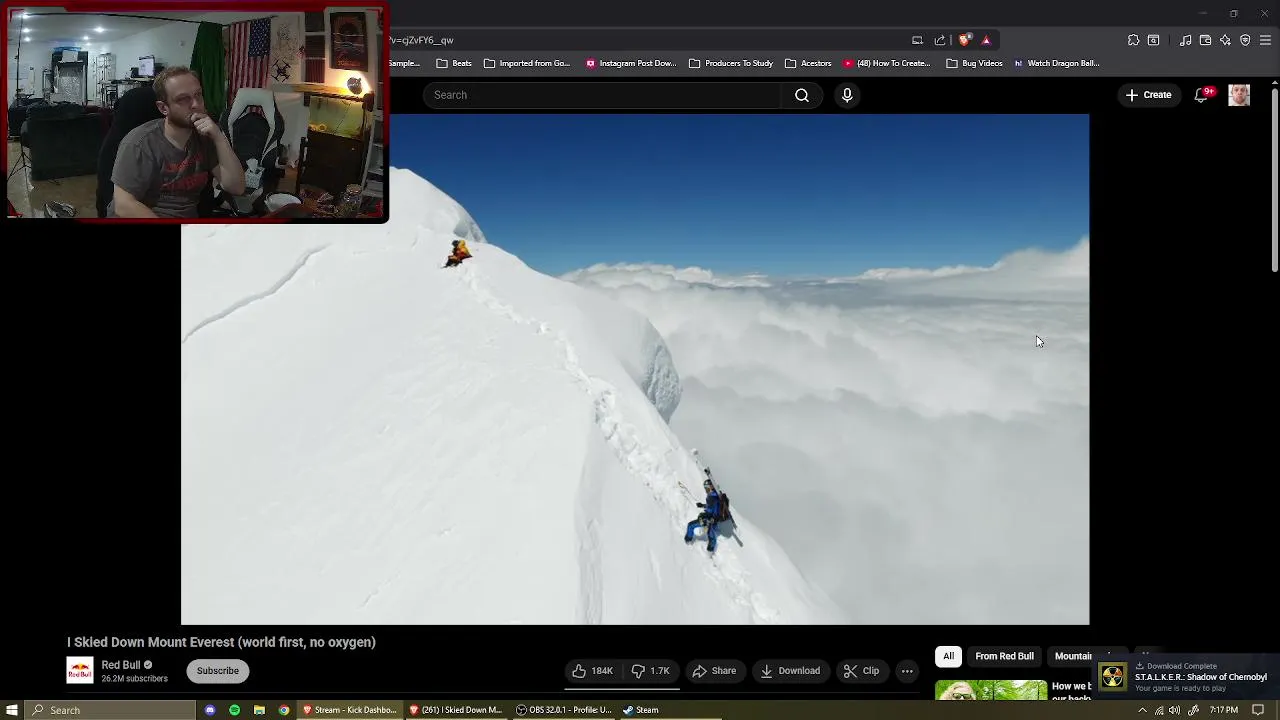Image resolution: width=1280 pixels, height=720 pixels.
Task: Click the Windows taskbar Search box
Action: tap(110, 710)
